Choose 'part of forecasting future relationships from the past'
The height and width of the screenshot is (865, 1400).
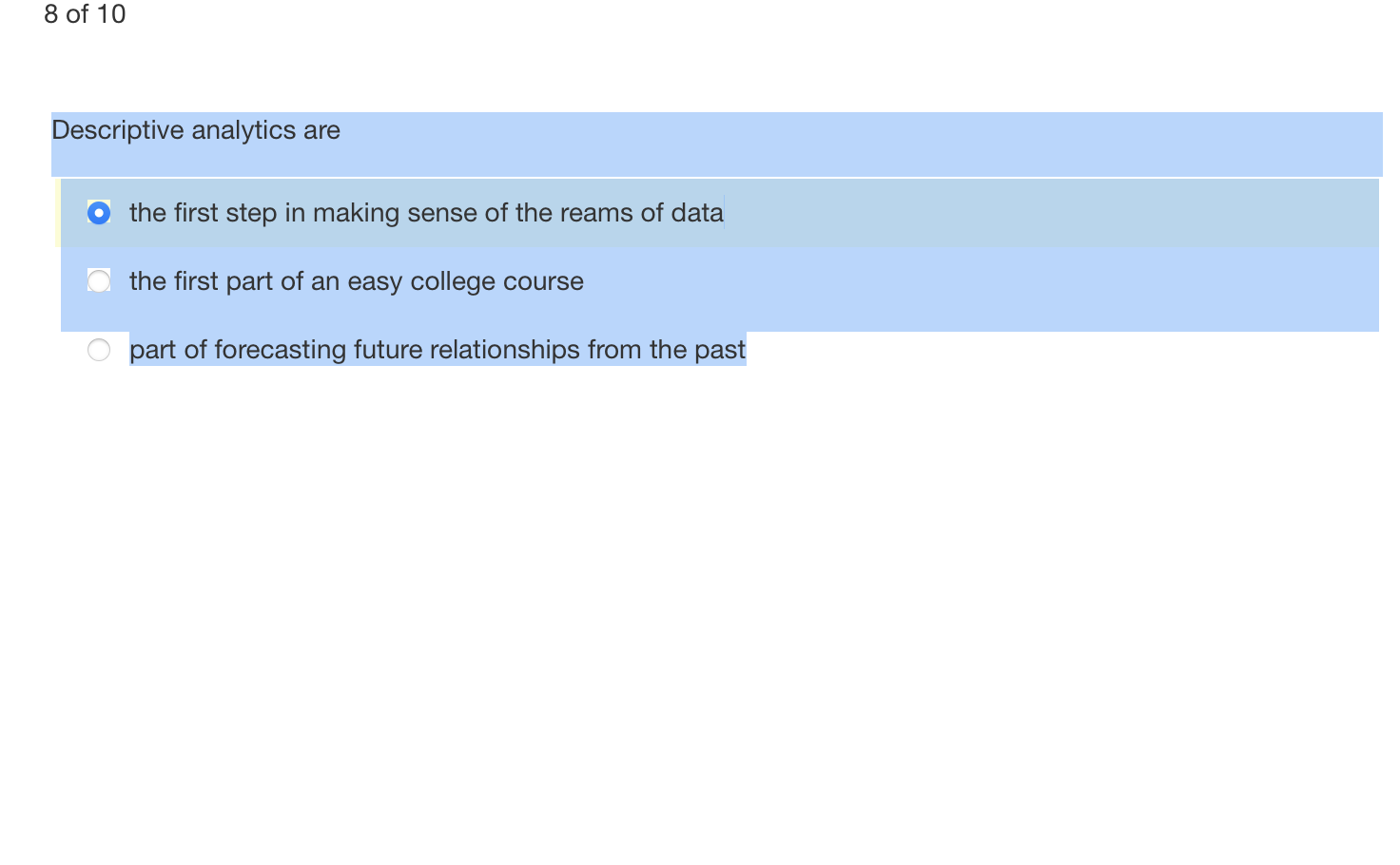(437, 350)
